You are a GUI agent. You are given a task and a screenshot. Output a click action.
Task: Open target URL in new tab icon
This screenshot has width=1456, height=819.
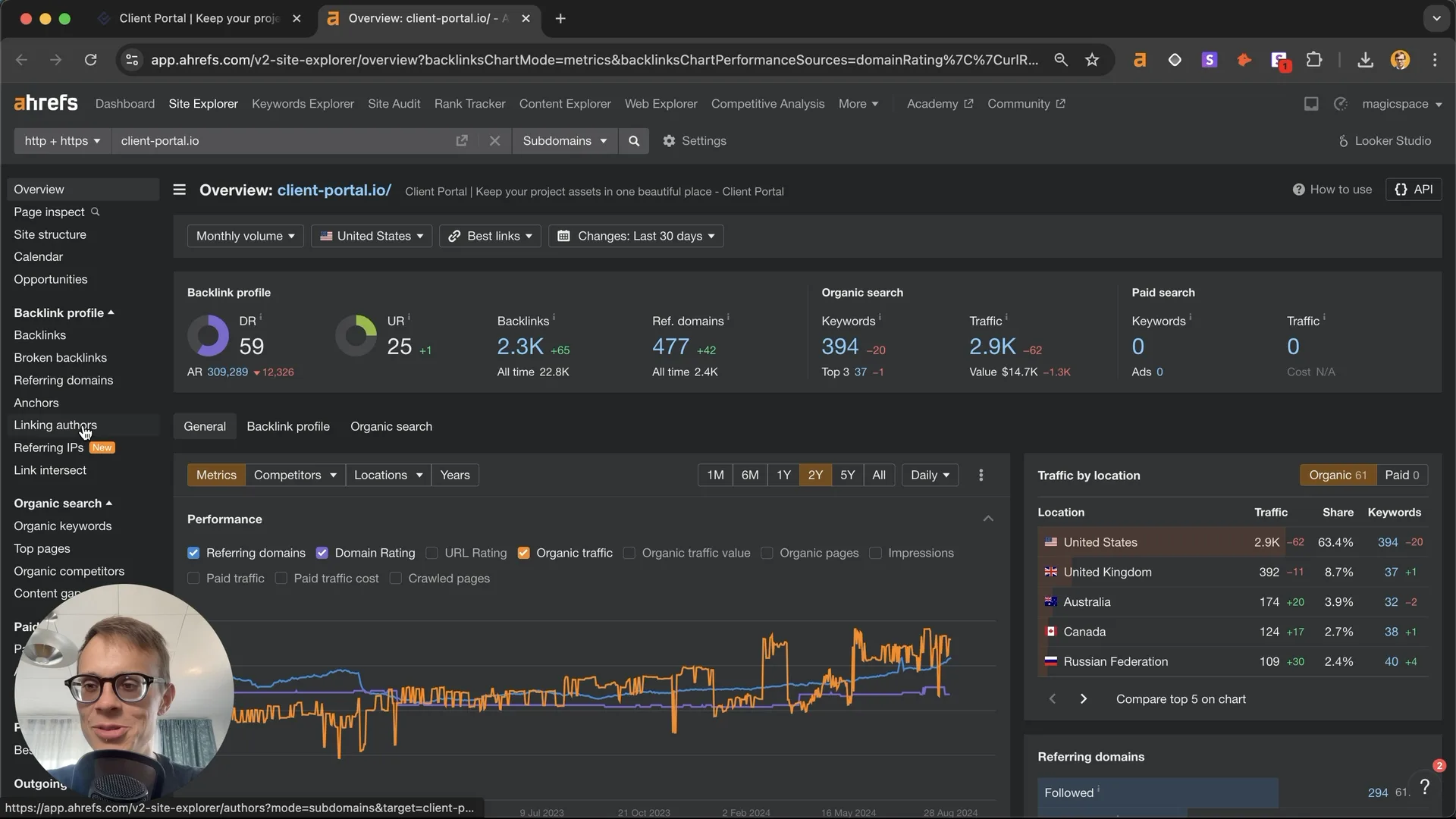(462, 141)
